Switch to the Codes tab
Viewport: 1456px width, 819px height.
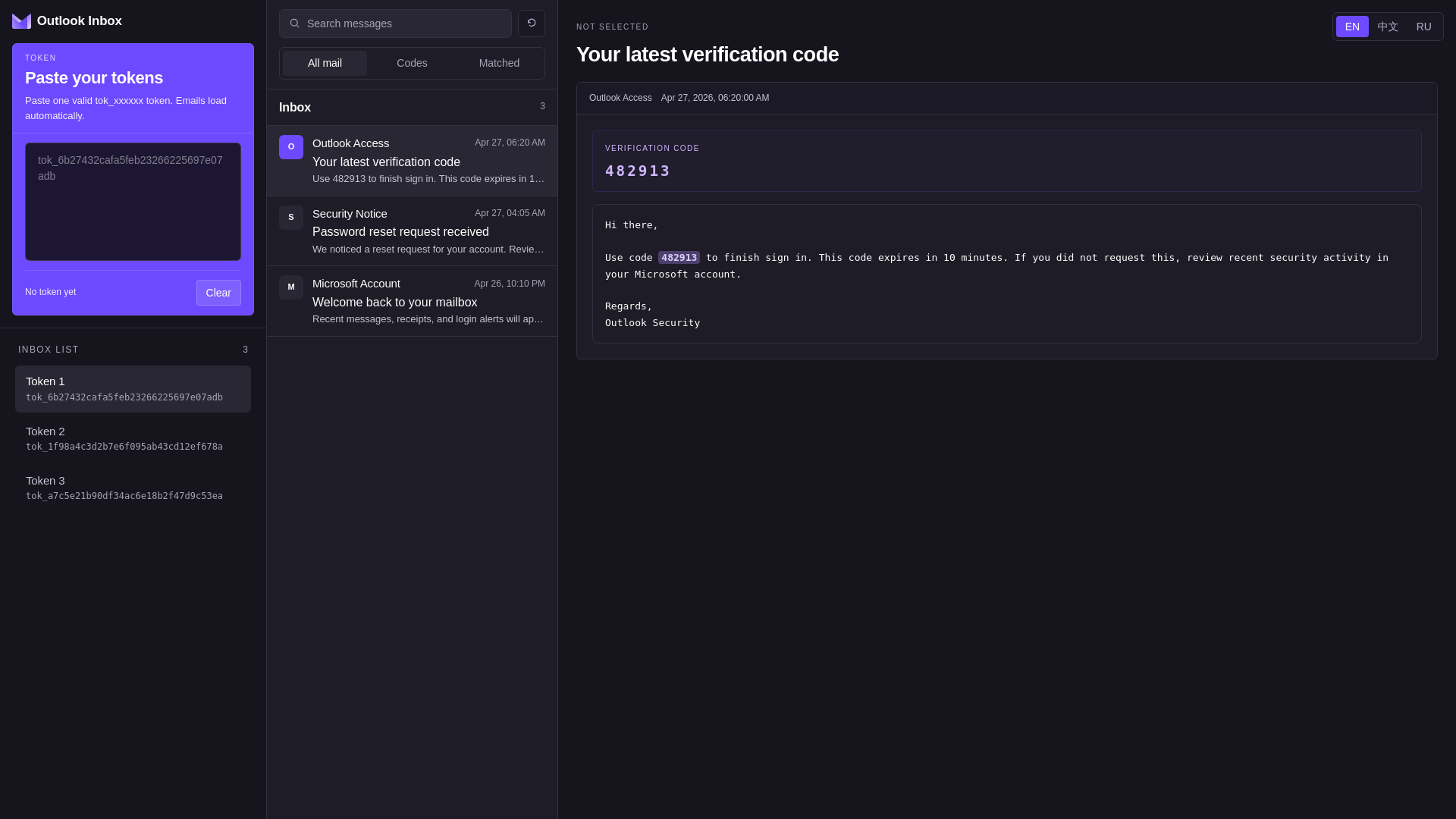[x=412, y=63]
